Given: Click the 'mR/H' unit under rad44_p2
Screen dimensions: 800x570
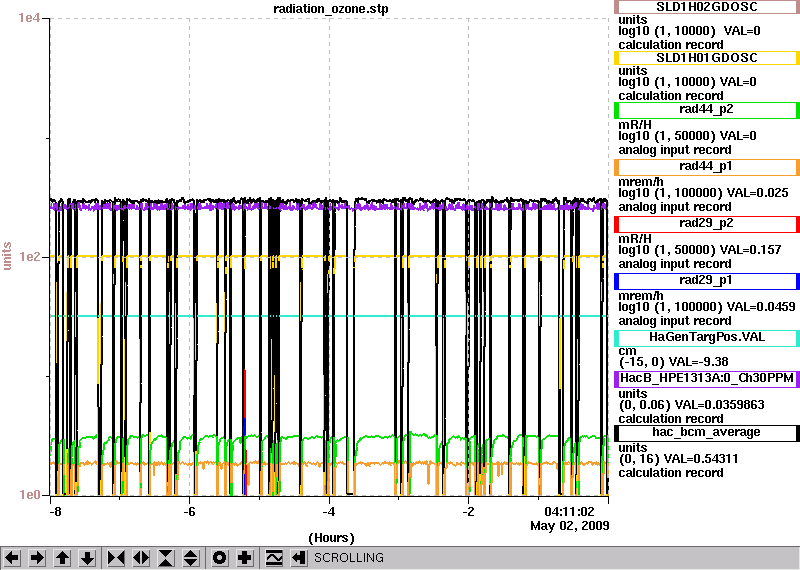Looking at the screenshot, I should pyautogui.click(x=635, y=125).
